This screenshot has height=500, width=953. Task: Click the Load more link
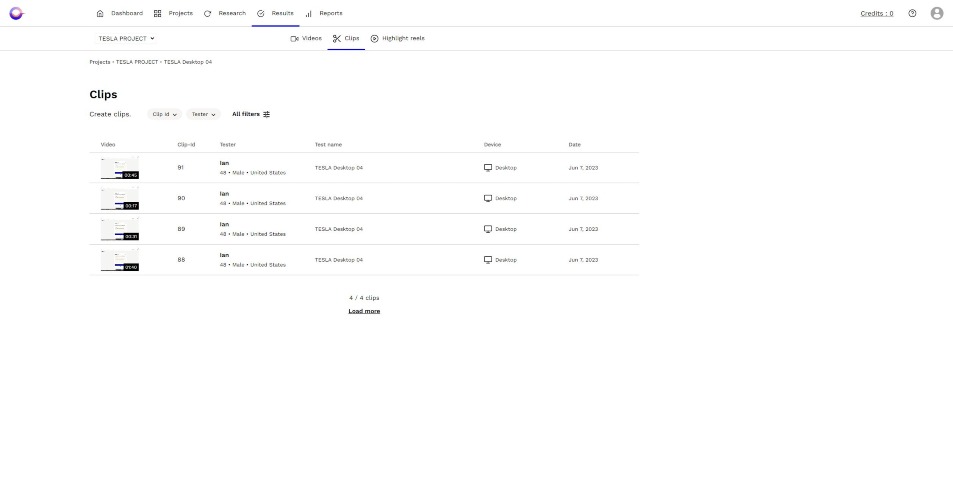tap(364, 311)
